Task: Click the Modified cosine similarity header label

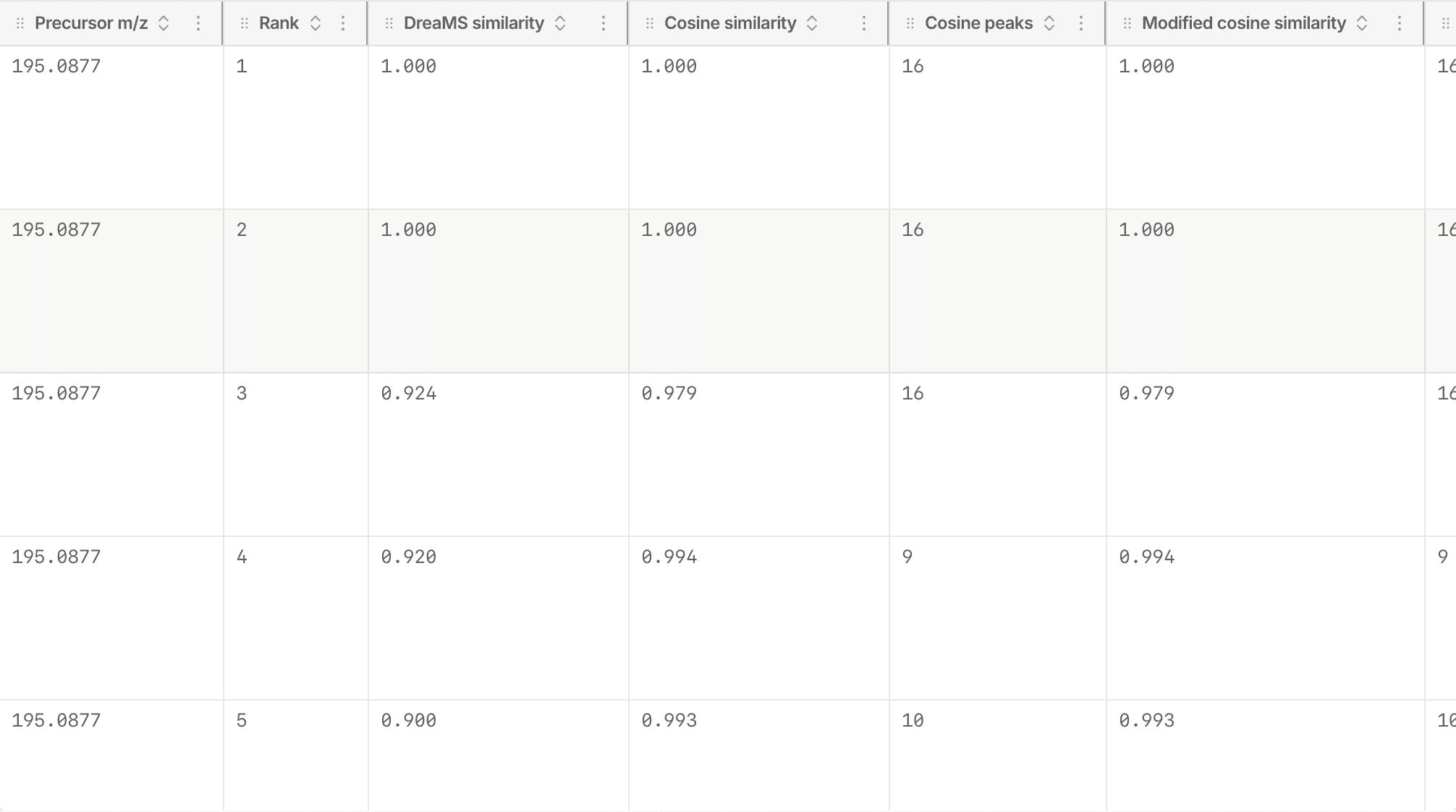Action: point(1244,23)
